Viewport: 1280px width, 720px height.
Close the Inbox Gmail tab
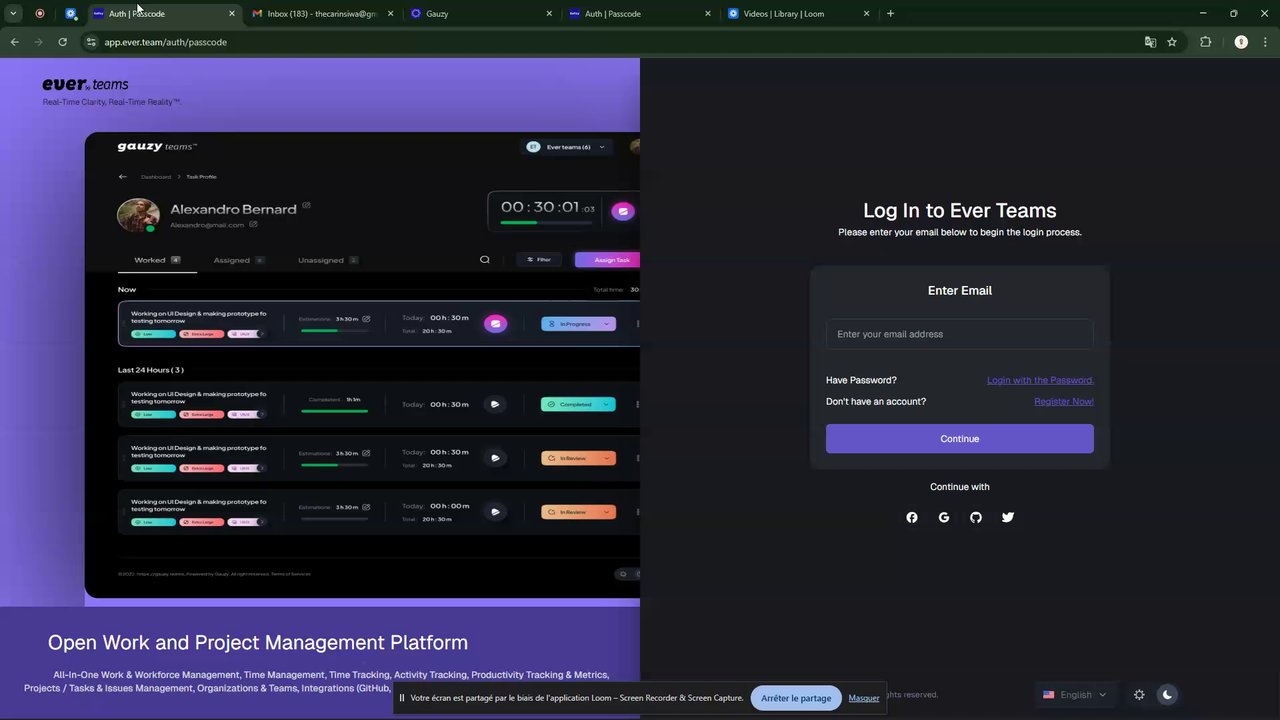(x=390, y=14)
